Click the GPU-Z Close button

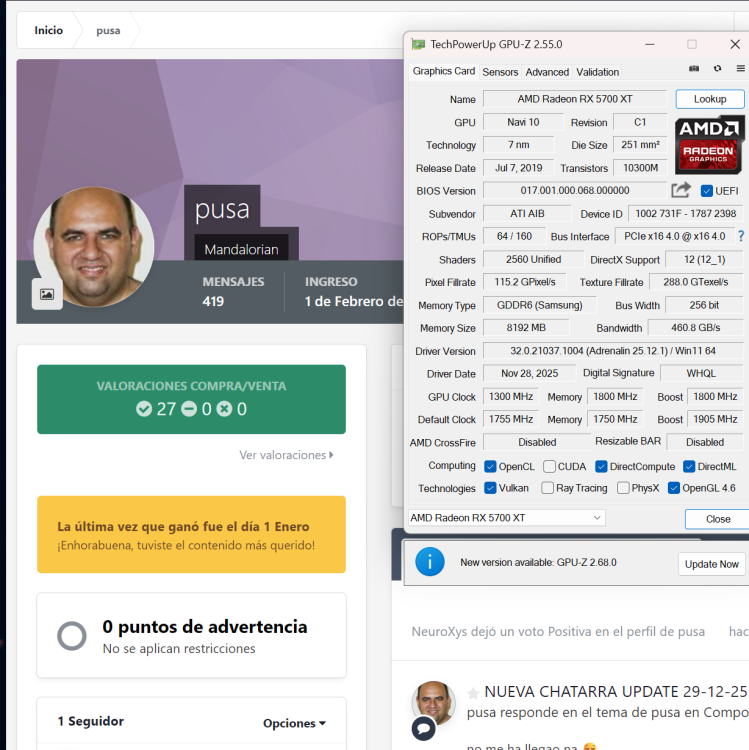(717, 519)
